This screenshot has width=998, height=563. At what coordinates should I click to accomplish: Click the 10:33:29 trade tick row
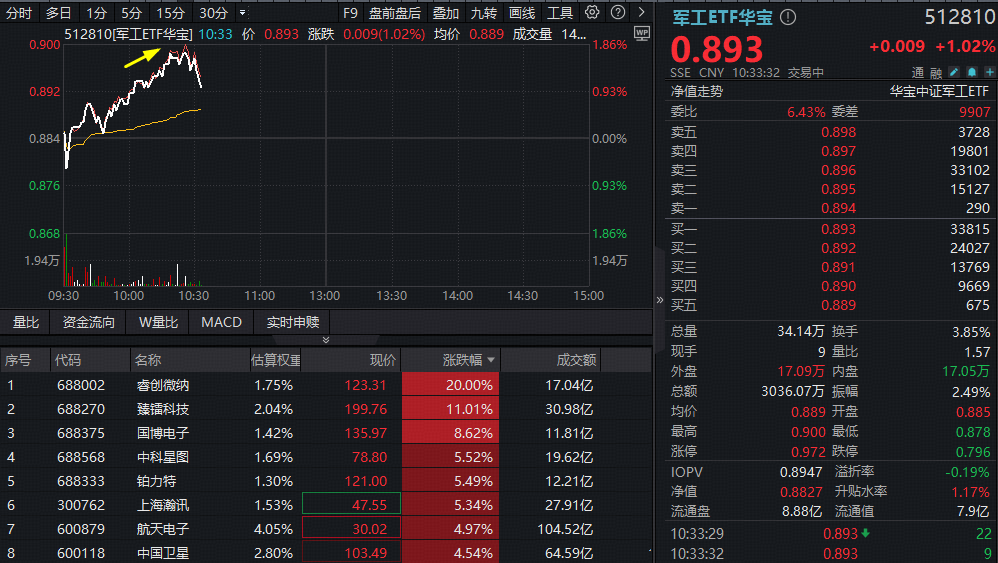click(x=831, y=533)
